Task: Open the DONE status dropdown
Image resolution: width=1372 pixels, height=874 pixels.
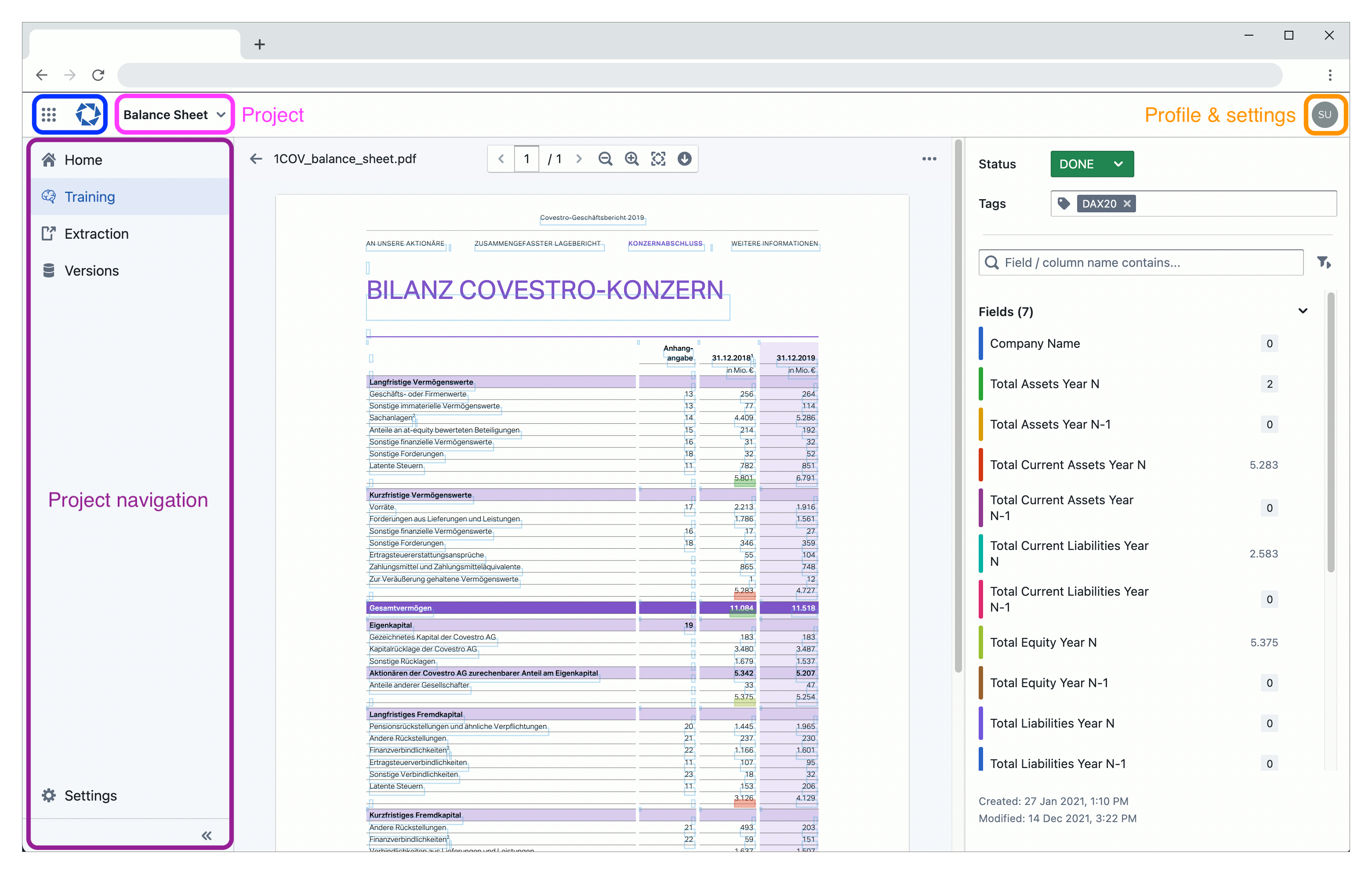Action: click(1092, 164)
